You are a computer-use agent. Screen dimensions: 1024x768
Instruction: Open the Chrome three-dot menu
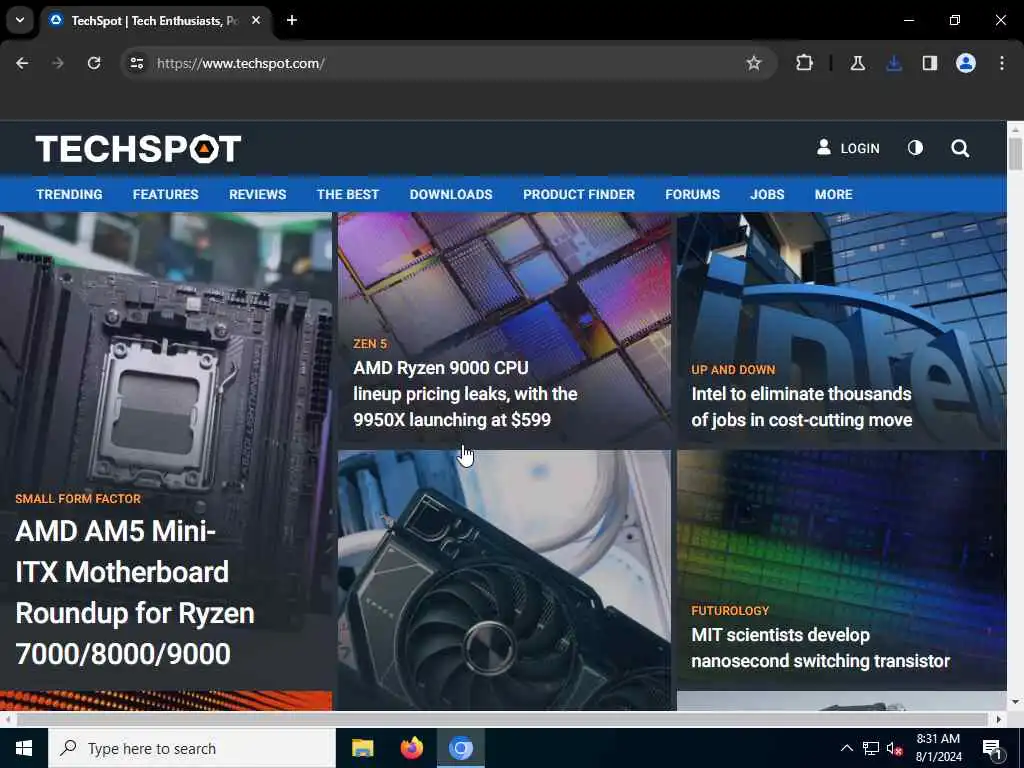tap(1002, 63)
